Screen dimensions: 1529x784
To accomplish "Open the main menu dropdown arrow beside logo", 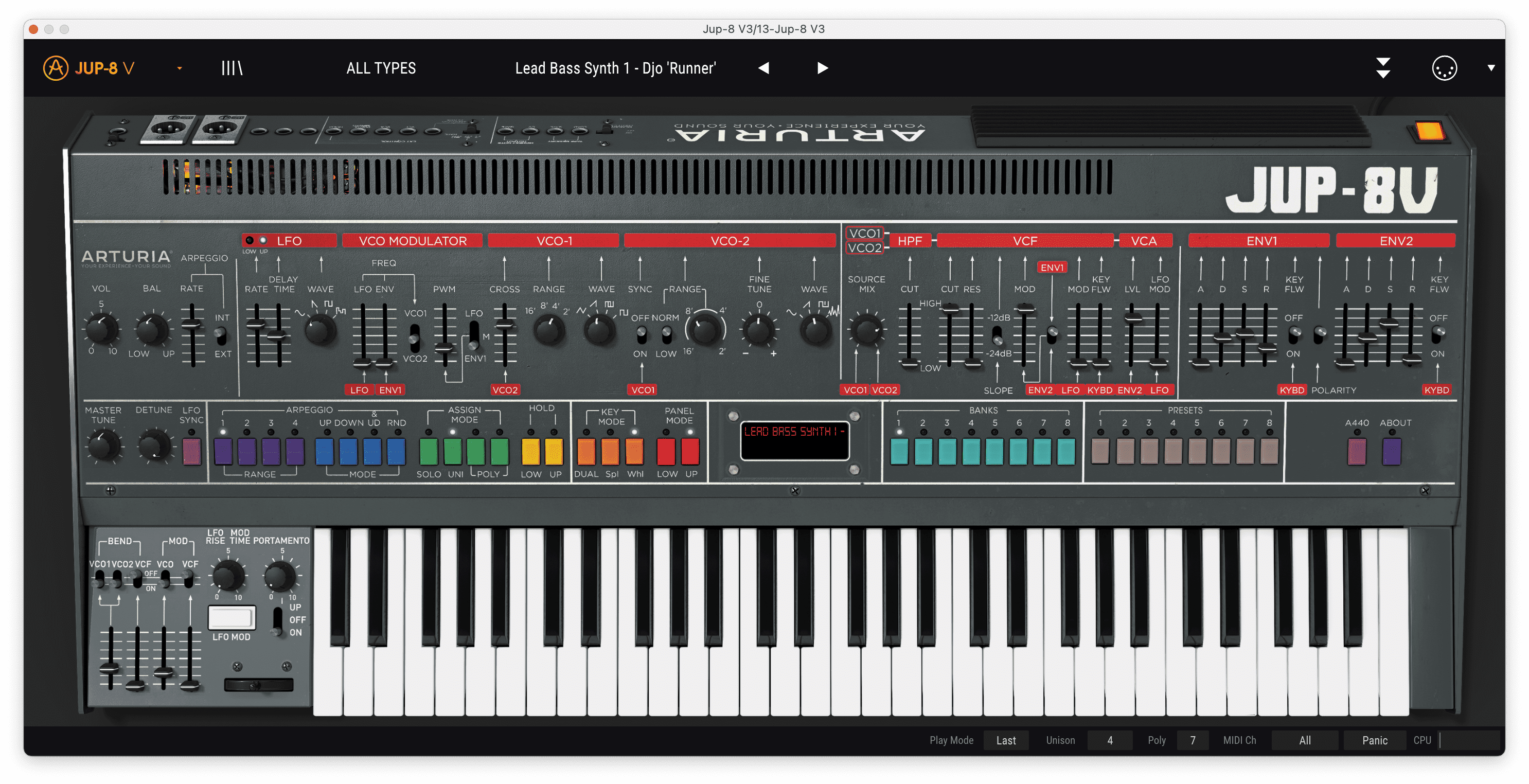I will [179, 68].
